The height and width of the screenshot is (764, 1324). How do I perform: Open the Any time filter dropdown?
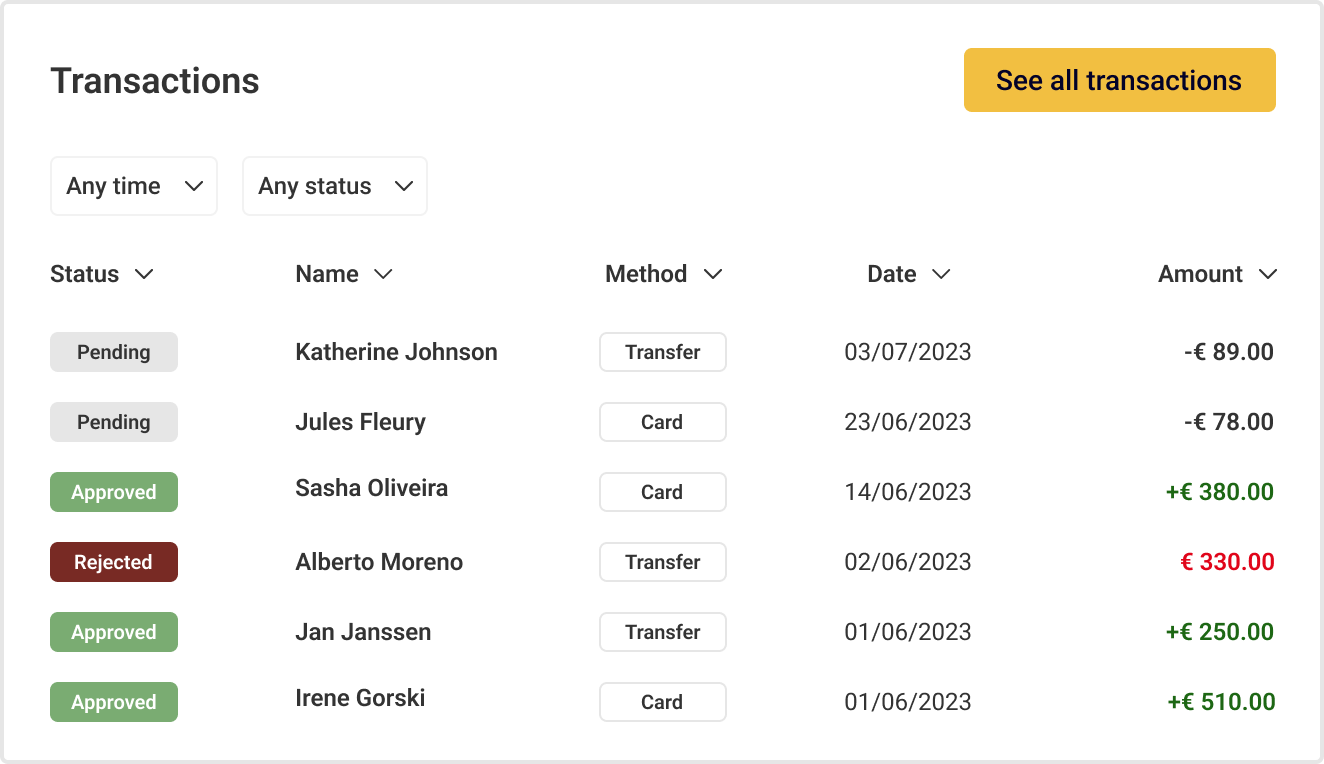pyautogui.click(x=134, y=186)
